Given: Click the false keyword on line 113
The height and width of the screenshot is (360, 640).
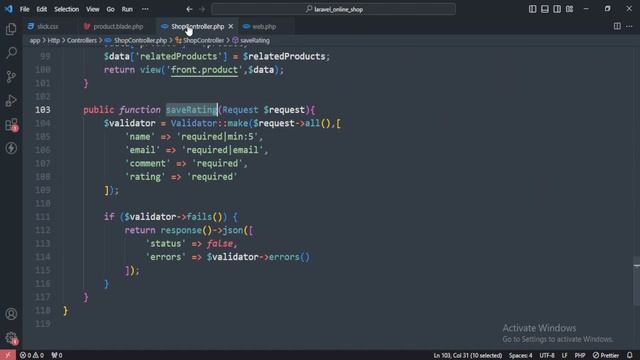Looking at the screenshot, I should tap(220, 244).
